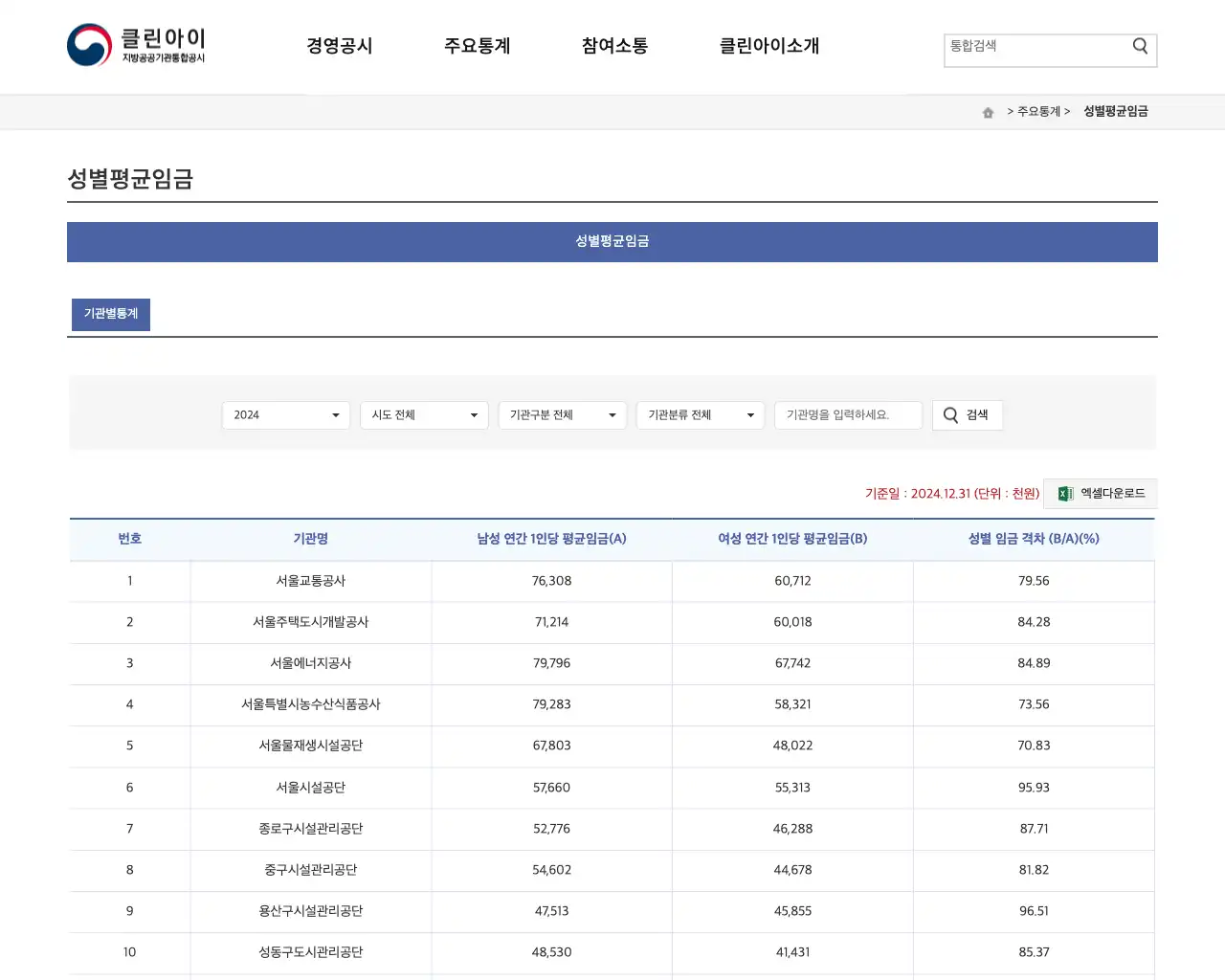This screenshot has width=1225, height=980.
Task: Open the 기관구분 전체 dropdown
Action: click(x=562, y=415)
